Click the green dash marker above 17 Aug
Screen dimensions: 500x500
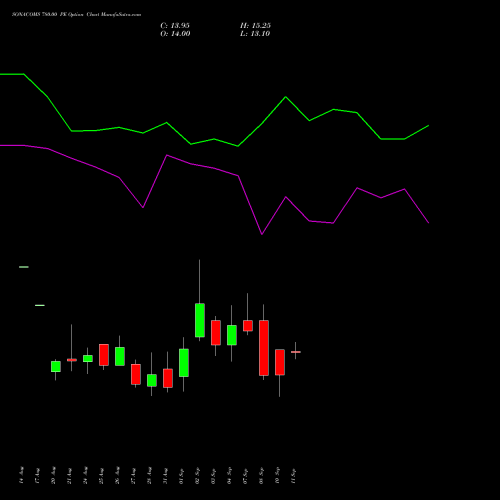(40, 305)
